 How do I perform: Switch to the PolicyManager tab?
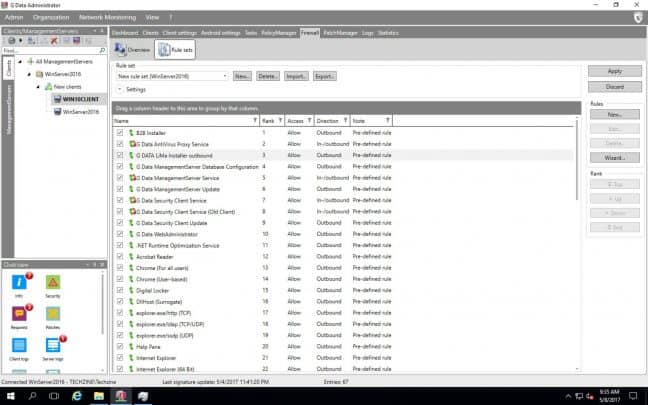tap(279, 33)
